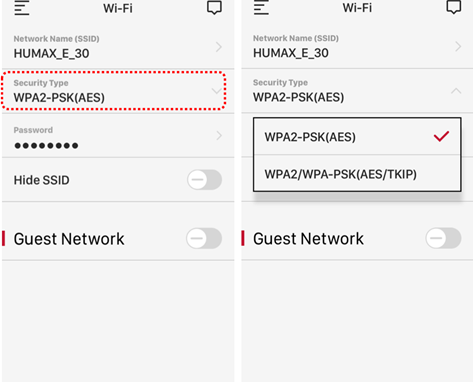The width and height of the screenshot is (473, 382).
Task: Open Password row chevron arrow
Action: (219, 135)
